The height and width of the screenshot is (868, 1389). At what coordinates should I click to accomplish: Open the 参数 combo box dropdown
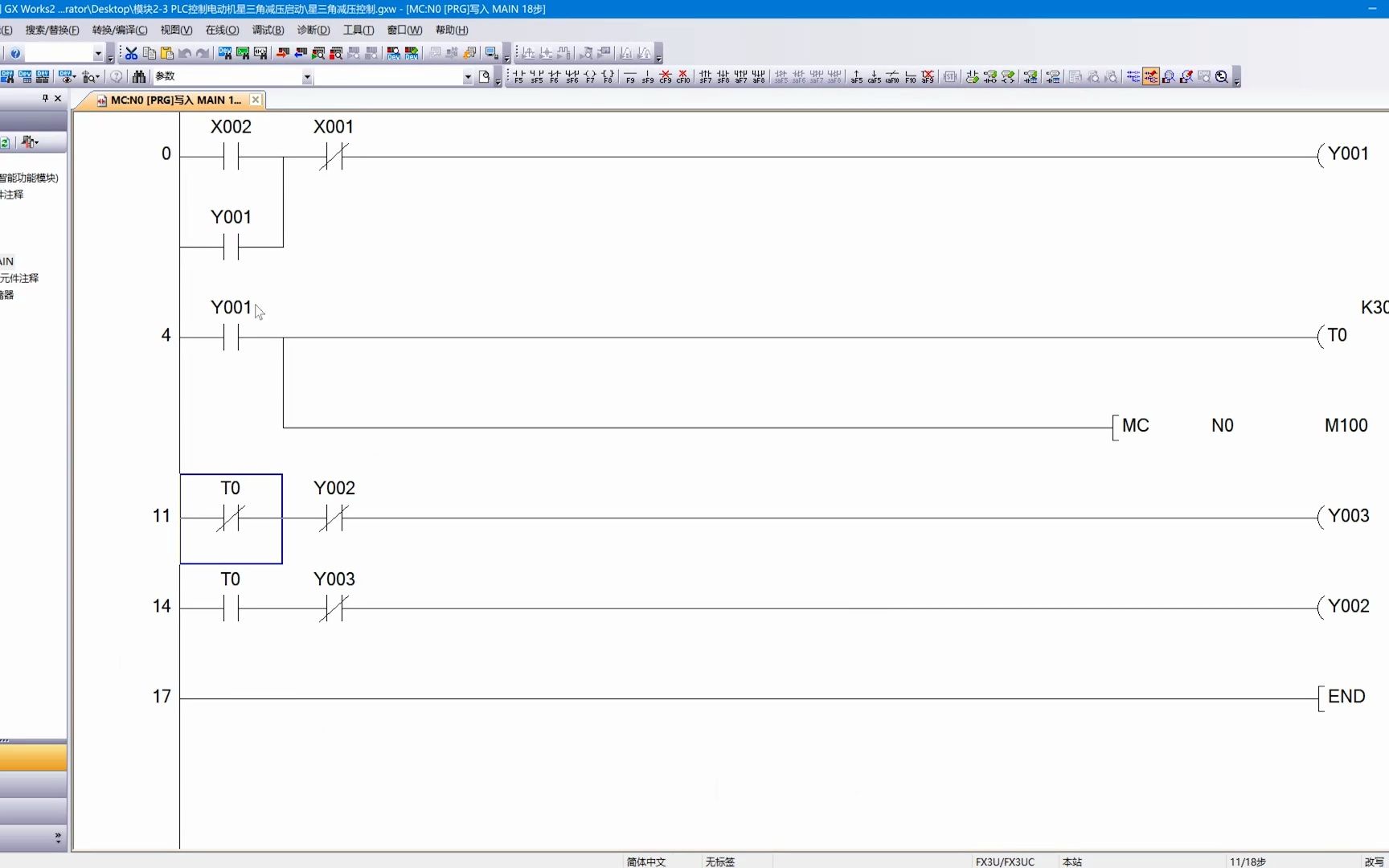(306, 77)
